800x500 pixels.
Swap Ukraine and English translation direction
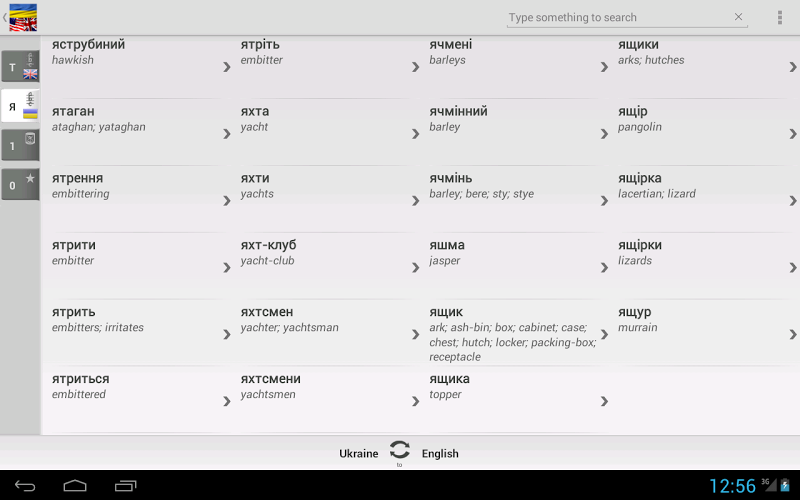pos(399,451)
